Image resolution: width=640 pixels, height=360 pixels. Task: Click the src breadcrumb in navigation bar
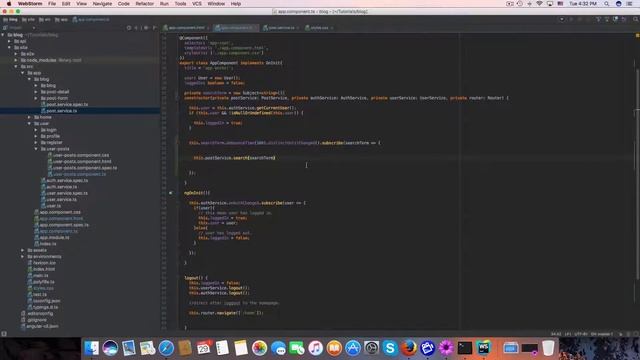click(x=45, y=19)
